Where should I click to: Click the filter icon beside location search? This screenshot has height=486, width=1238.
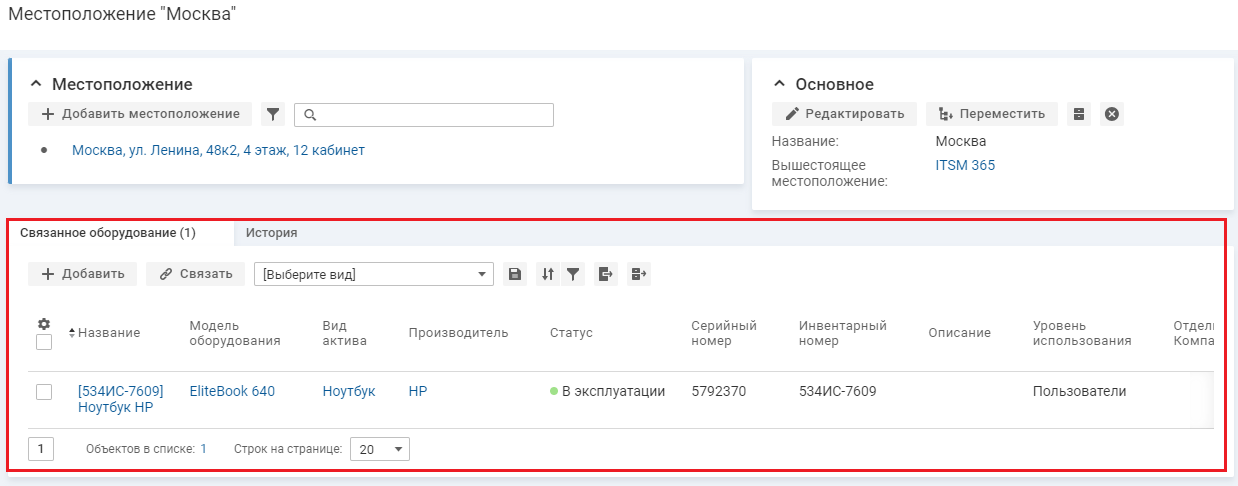(x=273, y=115)
